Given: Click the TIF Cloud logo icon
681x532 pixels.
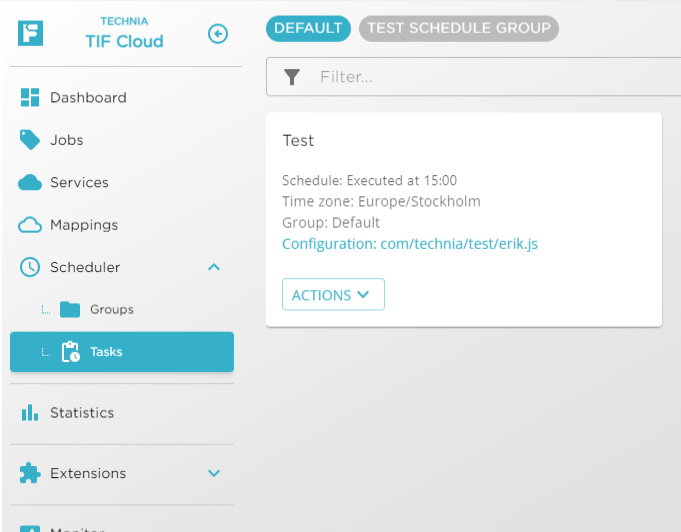Looking at the screenshot, I should click(x=31, y=33).
